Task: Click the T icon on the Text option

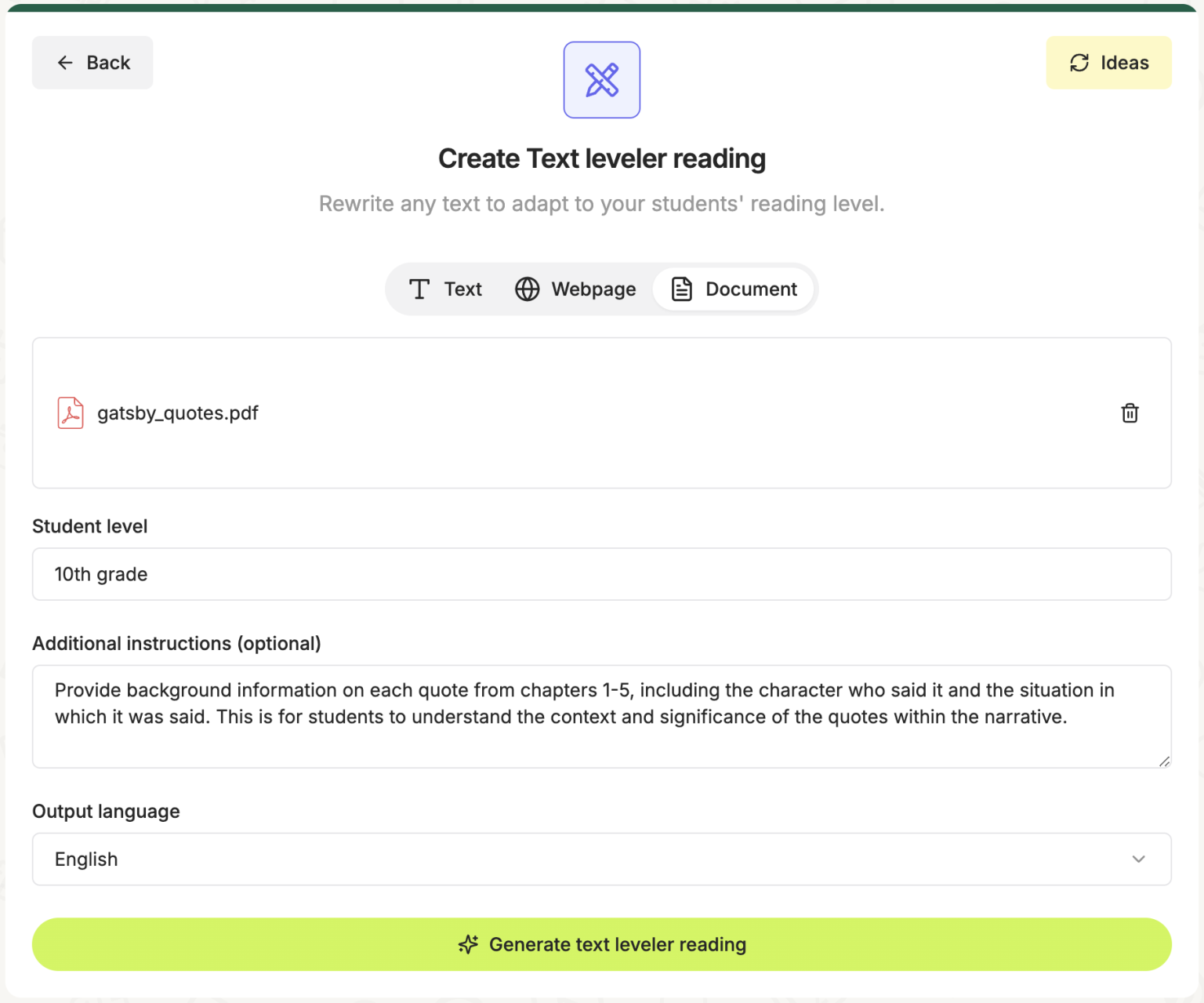Action: pos(419,289)
